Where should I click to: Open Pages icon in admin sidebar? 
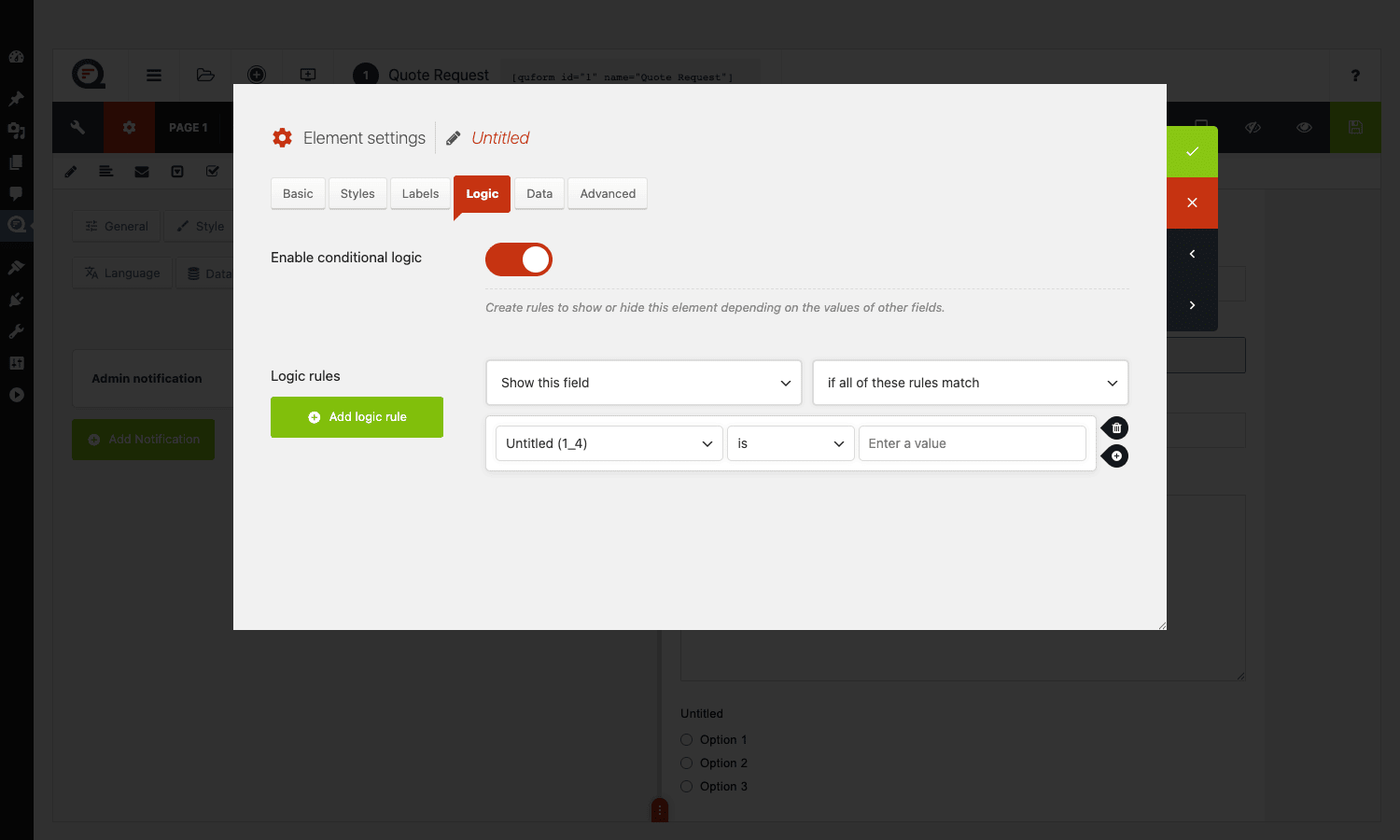[16, 162]
